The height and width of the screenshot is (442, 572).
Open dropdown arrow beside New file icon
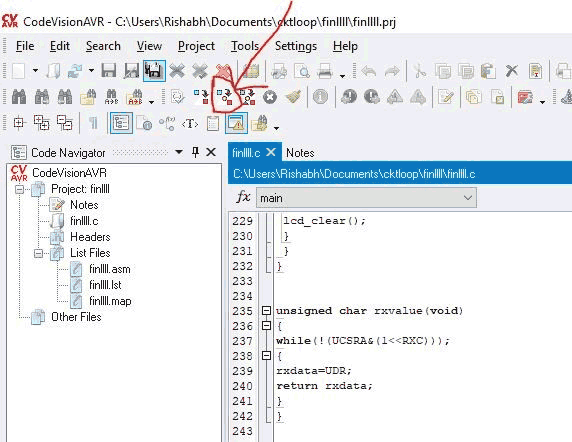[35, 71]
